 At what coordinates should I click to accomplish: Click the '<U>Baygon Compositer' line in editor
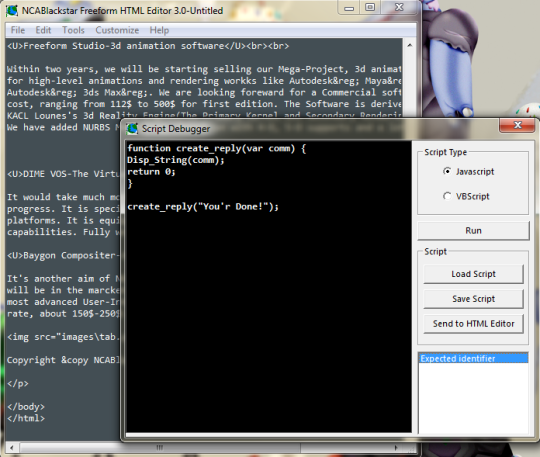[x=63, y=256]
